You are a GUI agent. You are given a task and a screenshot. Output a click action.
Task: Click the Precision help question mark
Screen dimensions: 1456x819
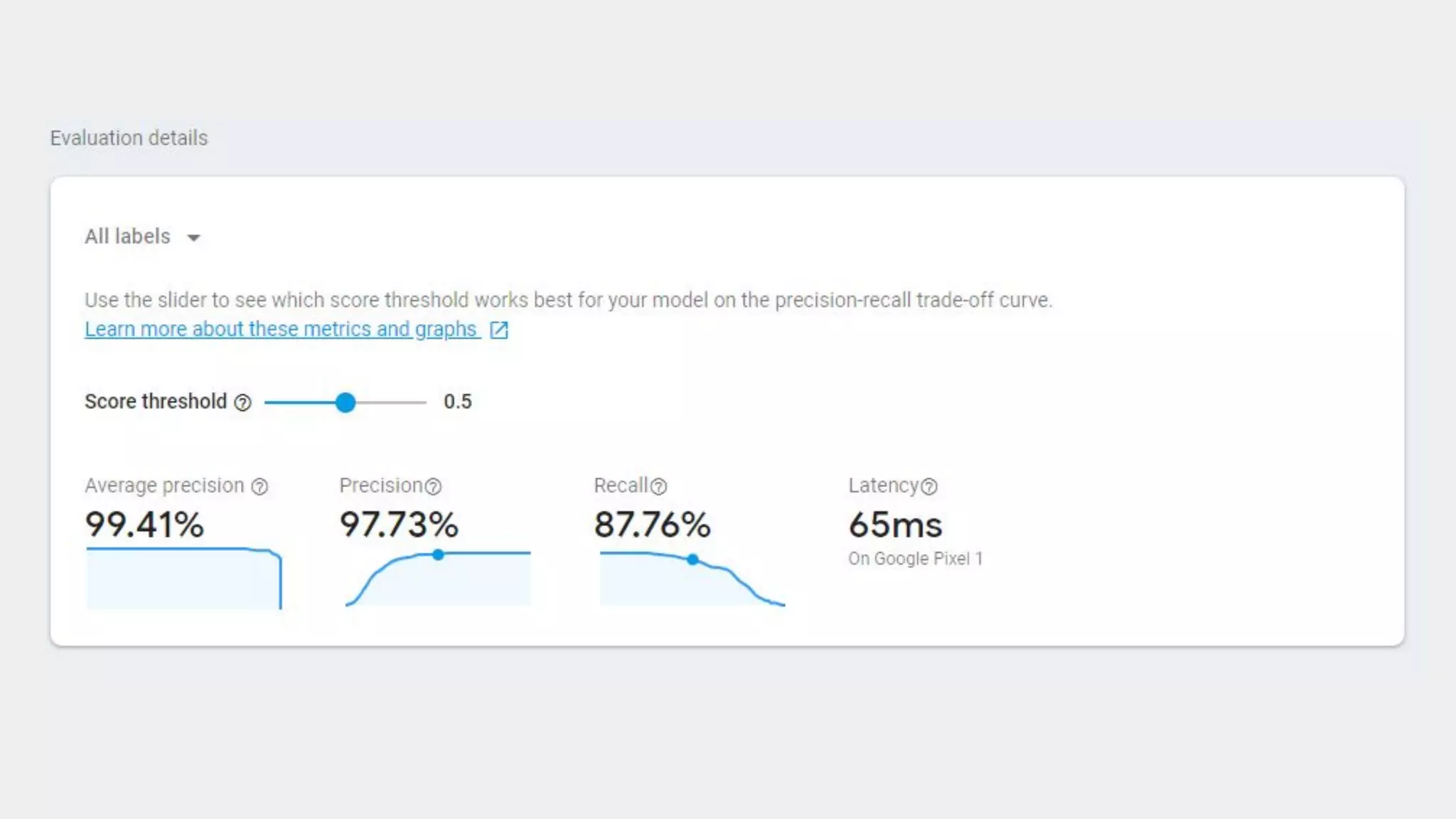tap(433, 487)
